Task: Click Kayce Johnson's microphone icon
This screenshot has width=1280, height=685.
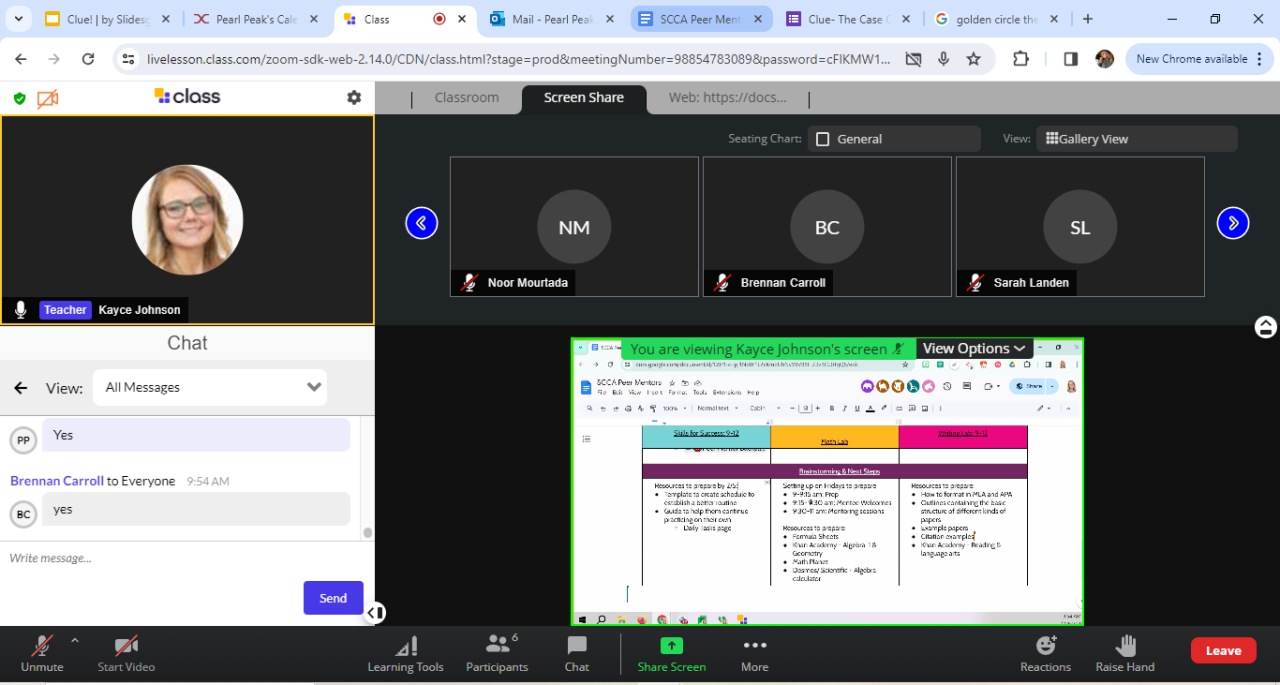Action: pyautogui.click(x=20, y=310)
